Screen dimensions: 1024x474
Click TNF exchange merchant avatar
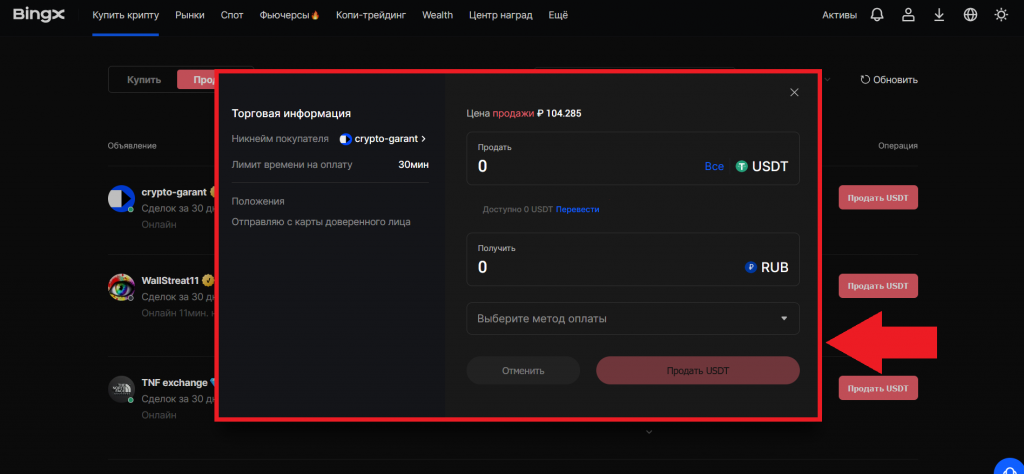[x=121, y=389]
